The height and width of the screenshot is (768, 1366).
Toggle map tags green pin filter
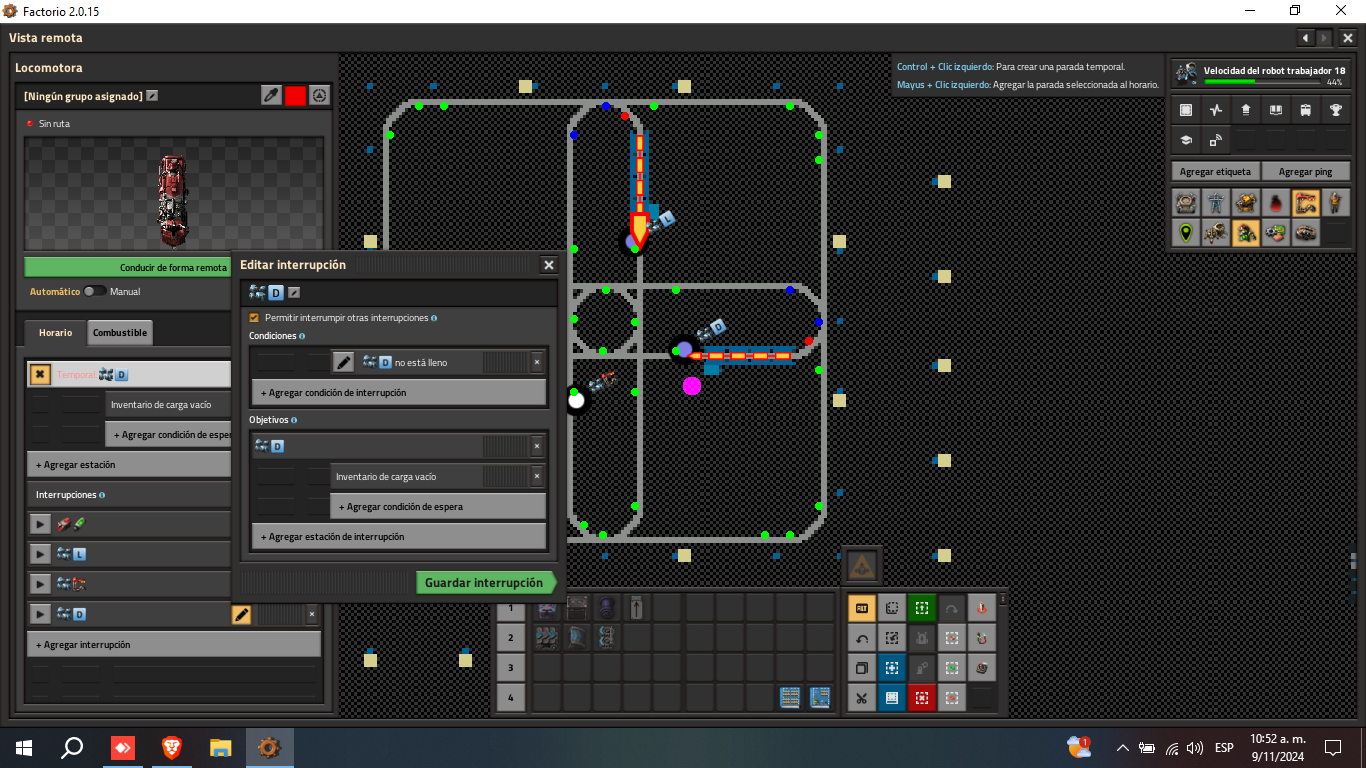click(1186, 233)
